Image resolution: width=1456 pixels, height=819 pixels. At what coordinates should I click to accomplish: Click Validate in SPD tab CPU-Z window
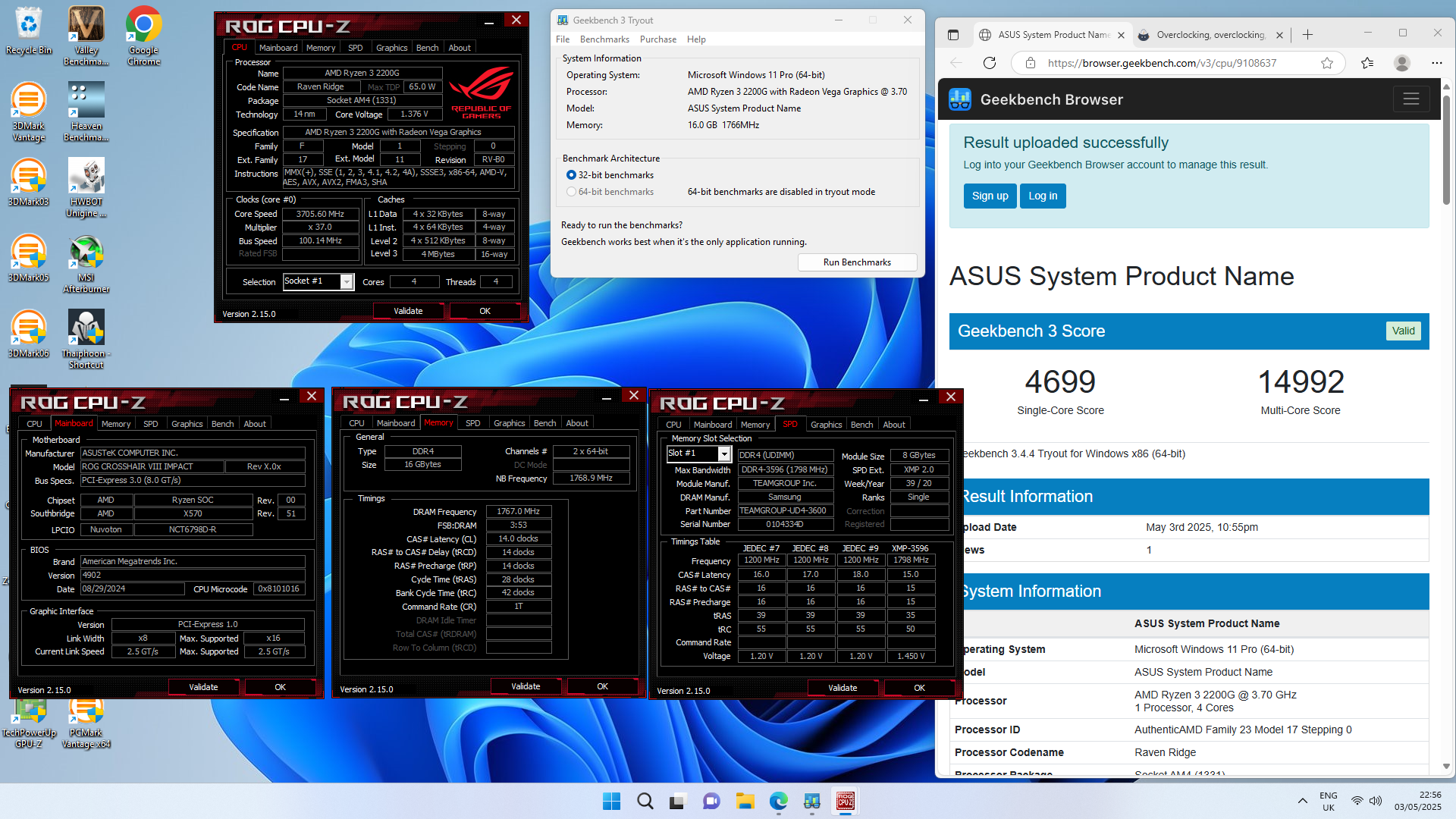click(843, 688)
